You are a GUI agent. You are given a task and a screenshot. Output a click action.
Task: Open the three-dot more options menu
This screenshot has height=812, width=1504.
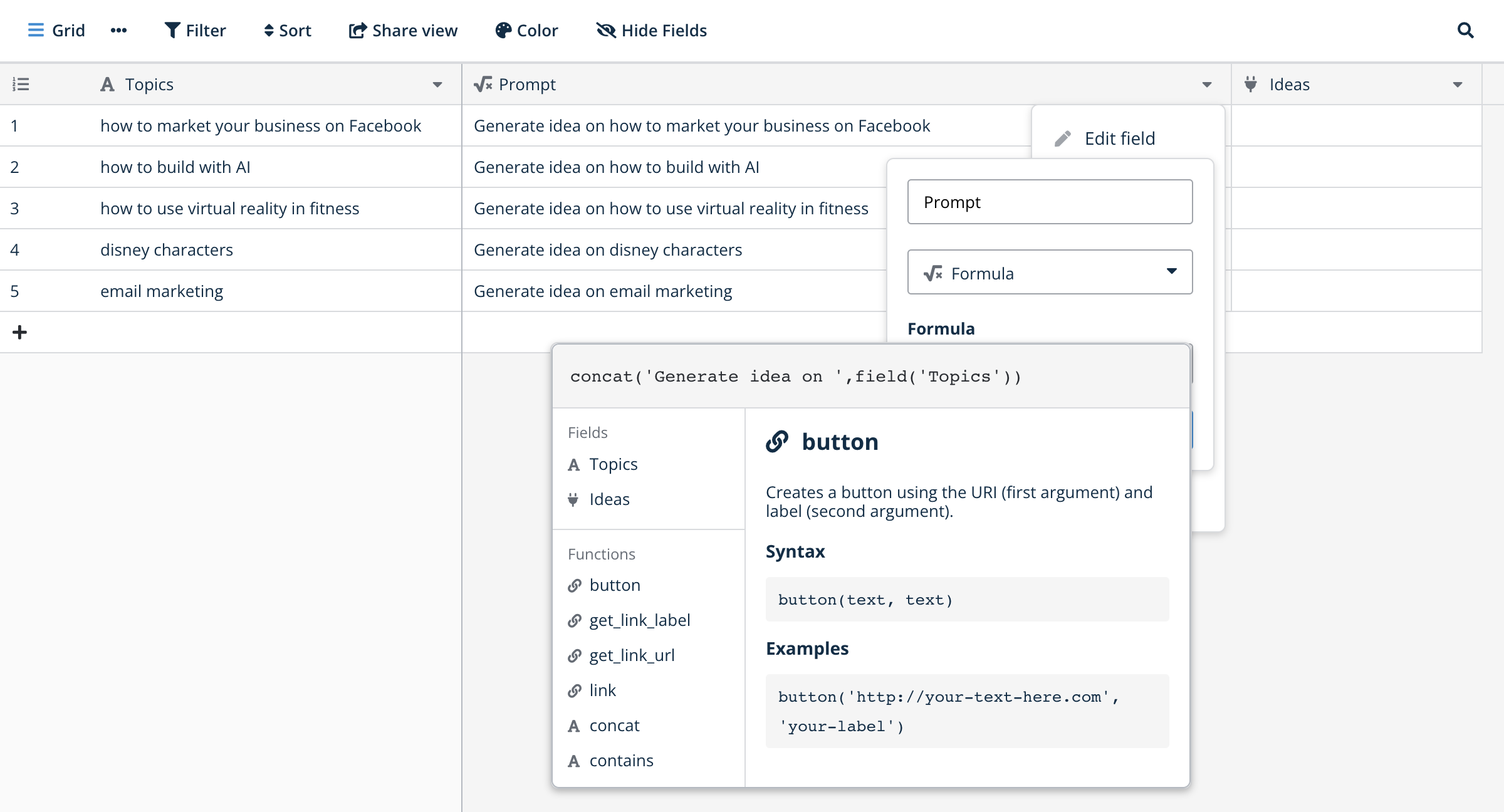(x=118, y=30)
